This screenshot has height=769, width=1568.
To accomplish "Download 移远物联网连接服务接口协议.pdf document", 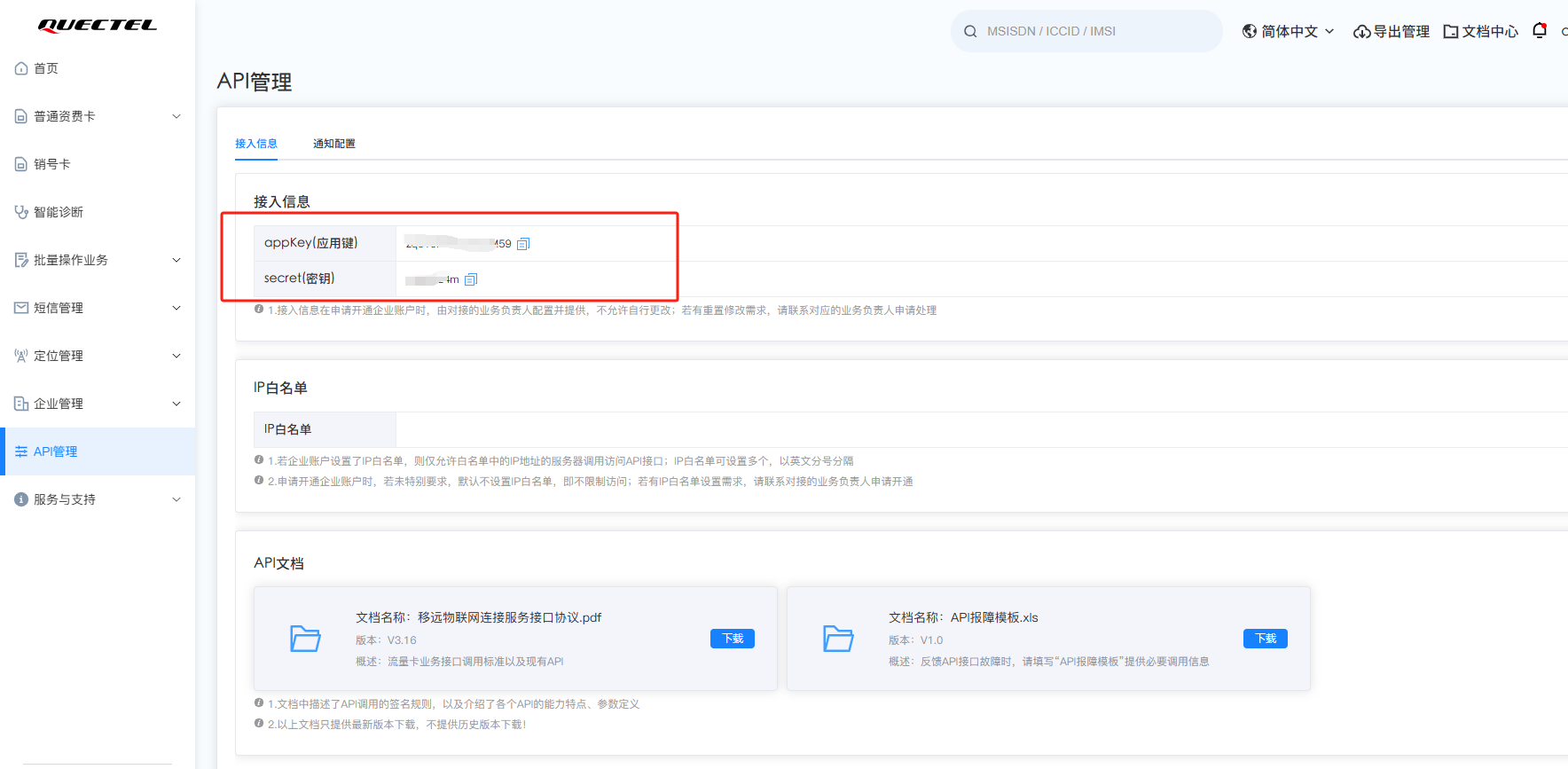I will pyautogui.click(x=732, y=639).
